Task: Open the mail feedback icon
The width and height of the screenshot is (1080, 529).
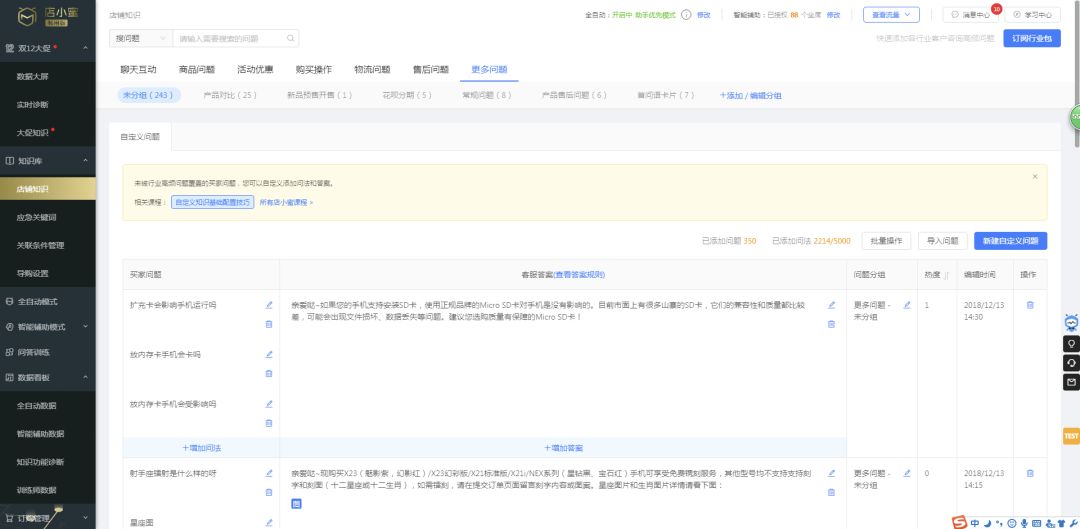Action: tap(1071, 382)
